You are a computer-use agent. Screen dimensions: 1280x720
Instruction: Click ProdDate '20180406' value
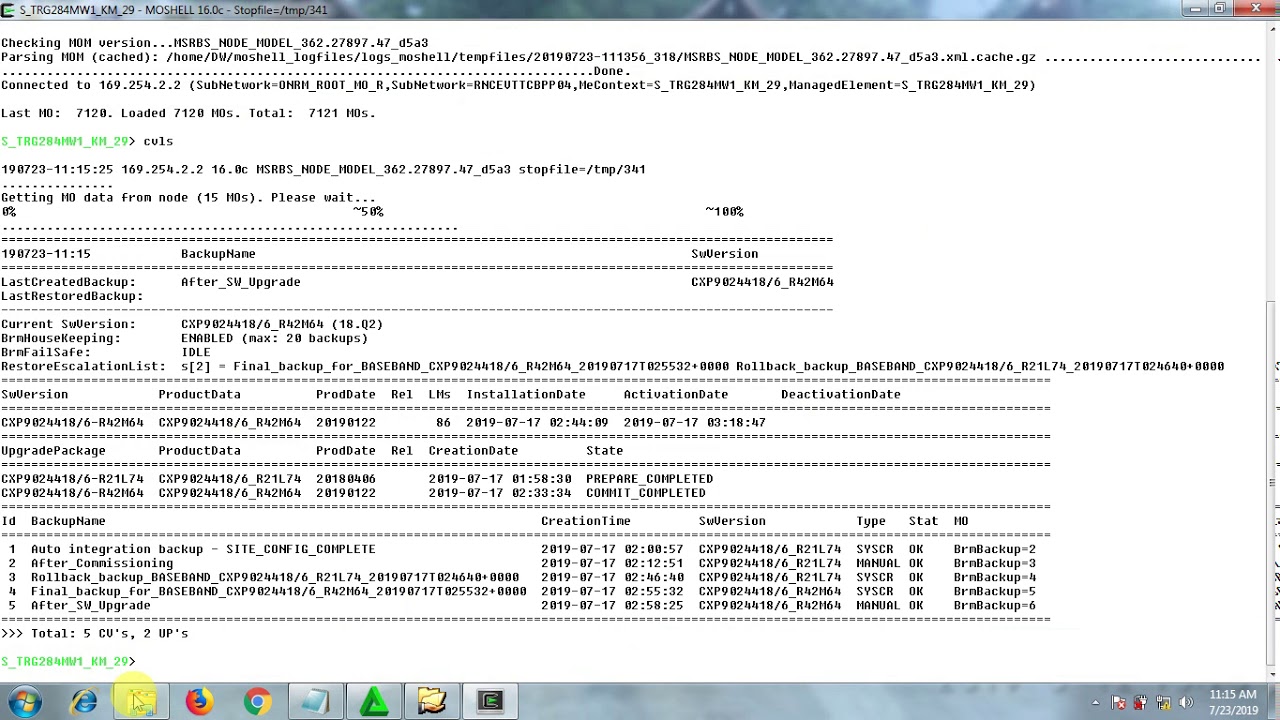point(346,479)
